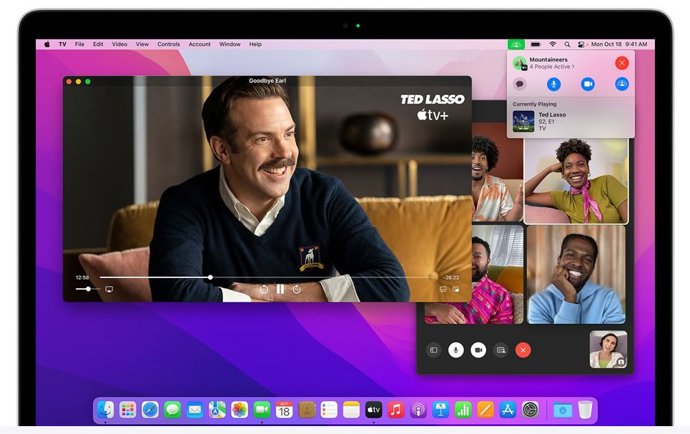
Task: Open the Window menu
Action: [x=230, y=44]
